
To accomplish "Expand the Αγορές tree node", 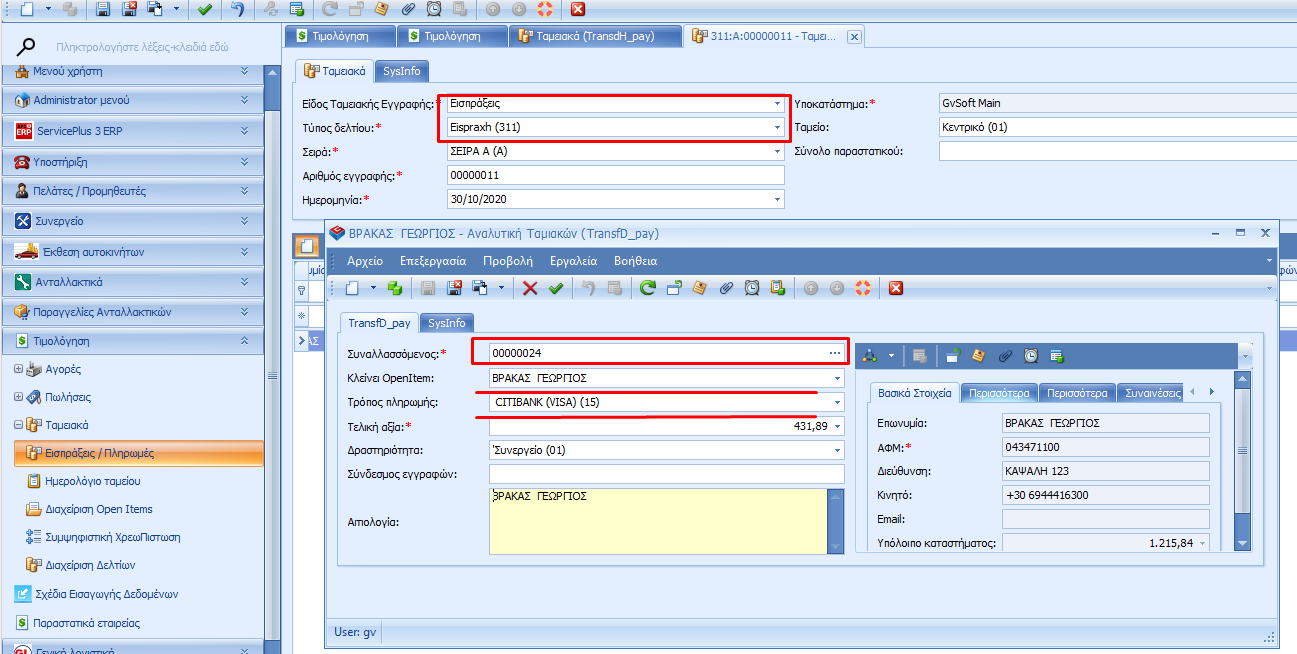I will pos(19,369).
